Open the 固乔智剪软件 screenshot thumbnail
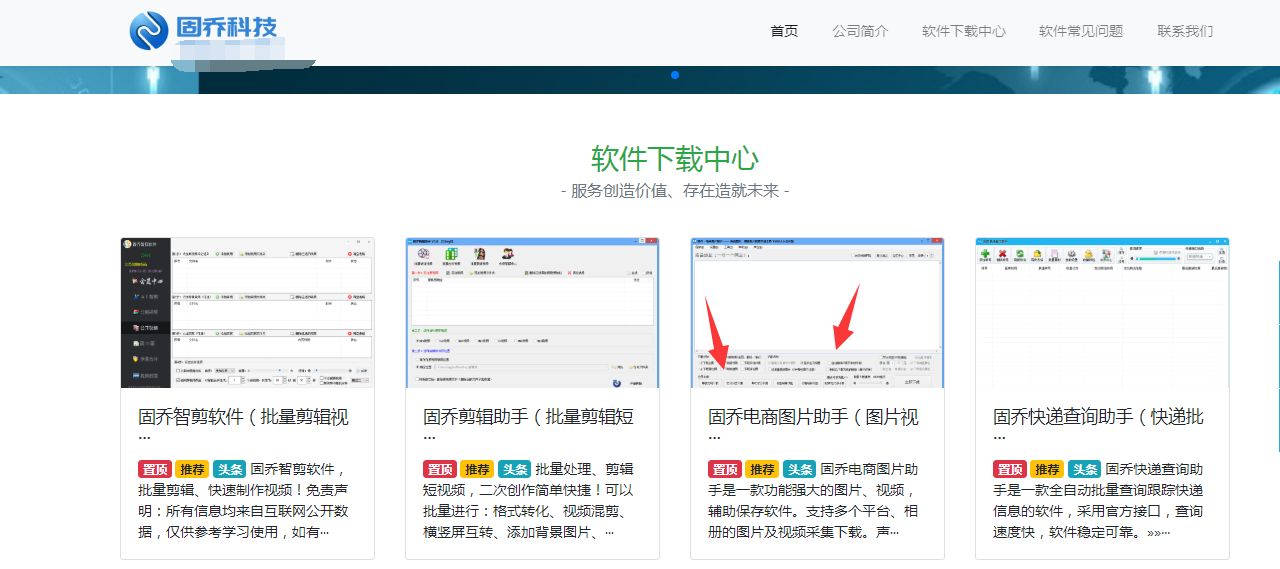Image resolution: width=1280 pixels, height=569 pixels. [x=247, y=312]
